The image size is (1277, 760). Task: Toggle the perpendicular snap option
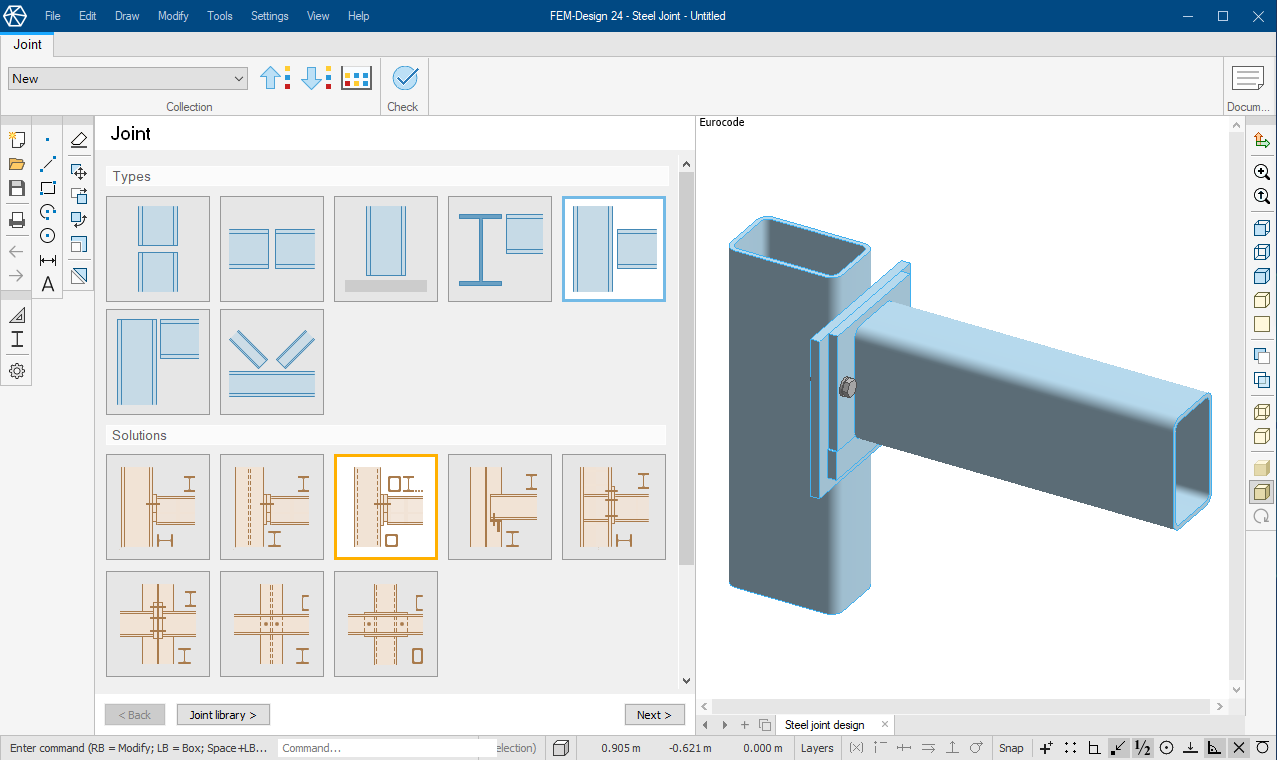tap(1190, 748)
